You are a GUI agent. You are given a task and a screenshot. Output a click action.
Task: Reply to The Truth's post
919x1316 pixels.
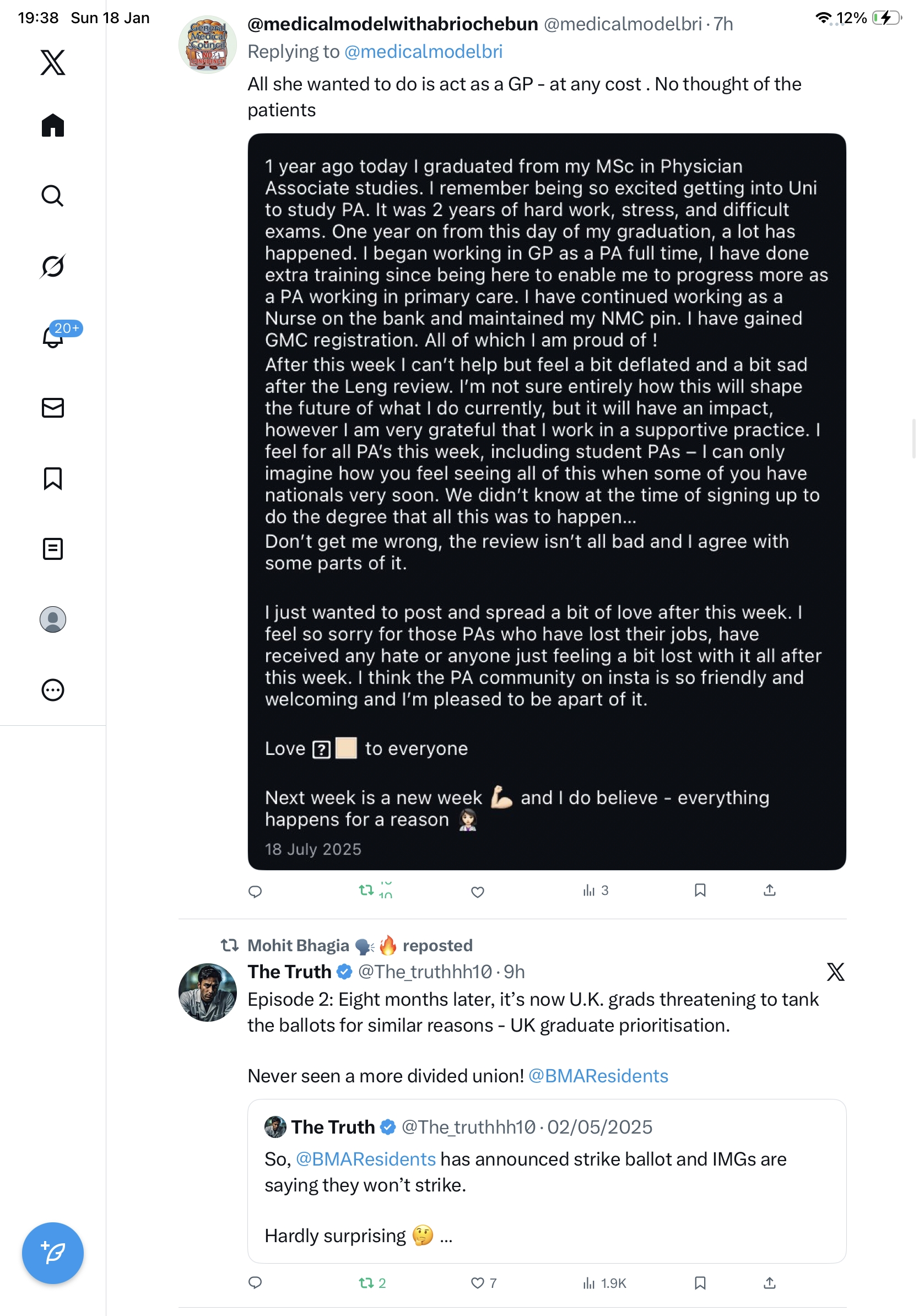point(255,1283)
